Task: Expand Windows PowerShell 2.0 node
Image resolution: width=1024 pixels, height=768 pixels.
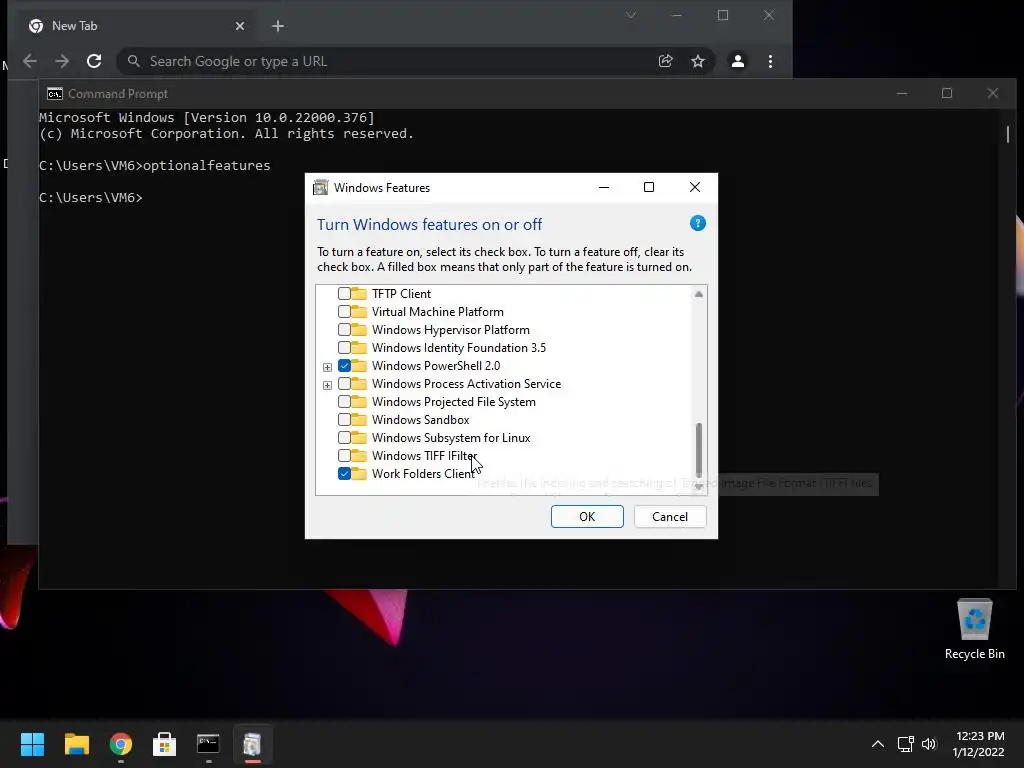Action: [327, 367]
